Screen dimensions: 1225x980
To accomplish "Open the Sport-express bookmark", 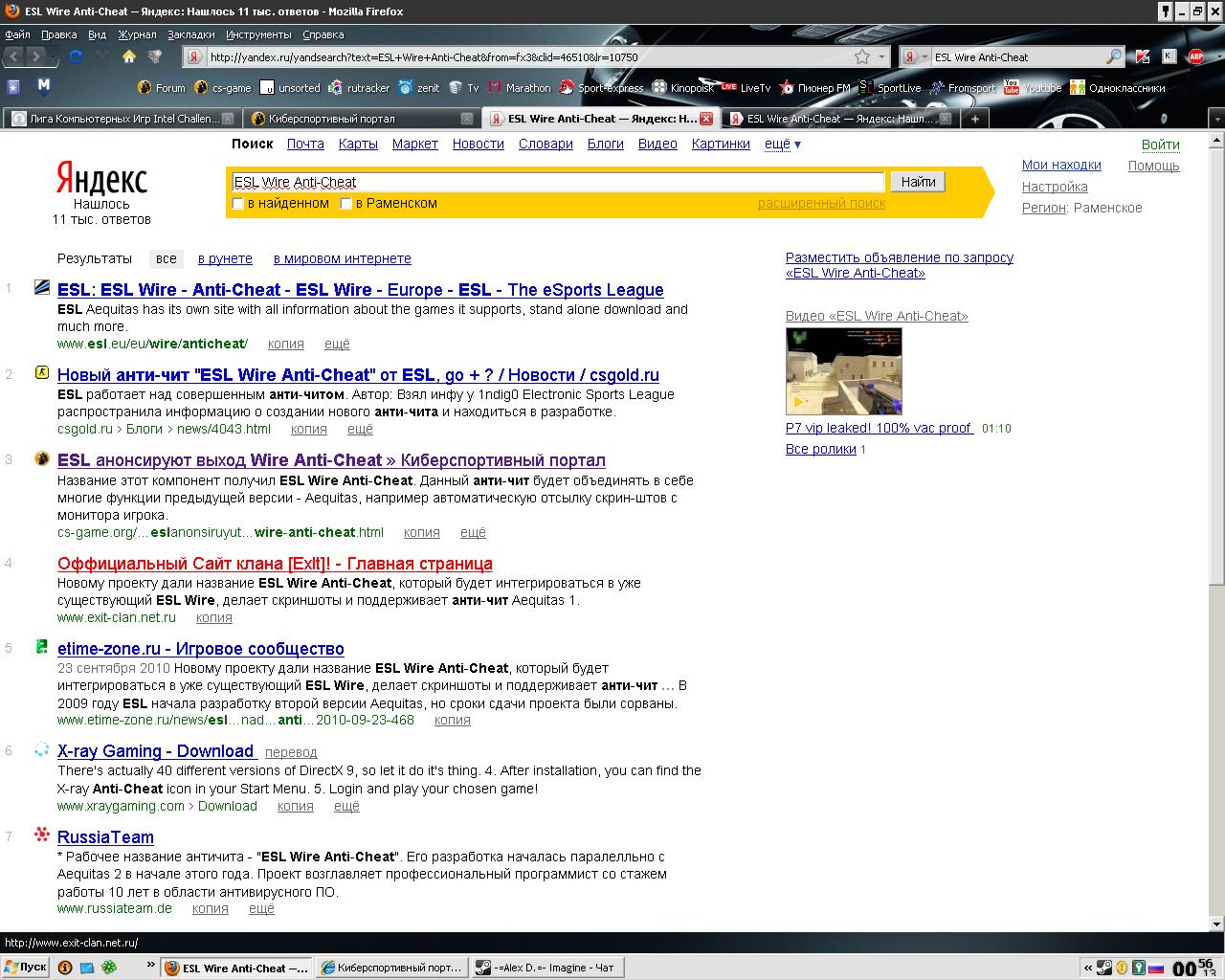I will coord(601,87).
